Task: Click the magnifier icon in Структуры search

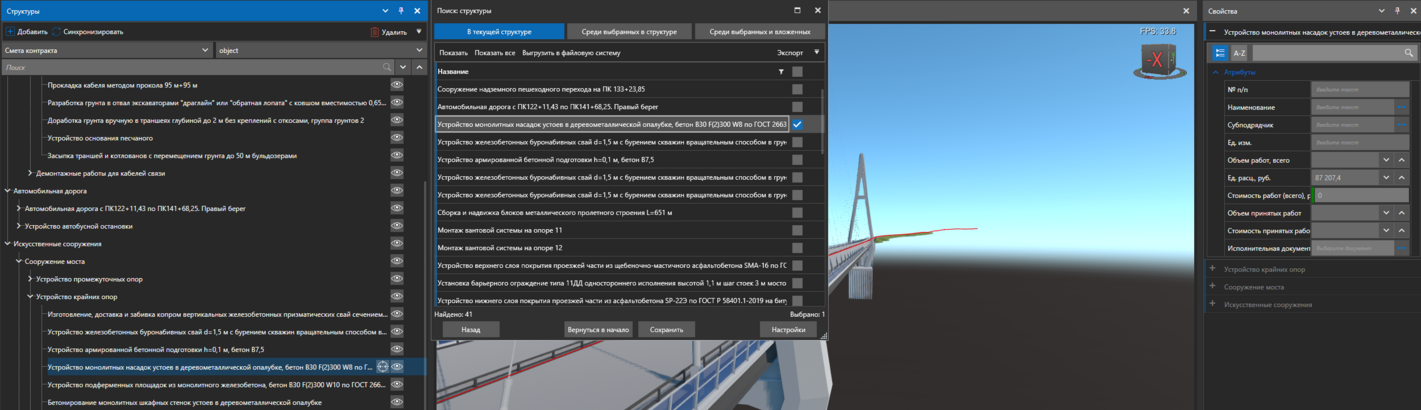Action: [x=387, y=67]
